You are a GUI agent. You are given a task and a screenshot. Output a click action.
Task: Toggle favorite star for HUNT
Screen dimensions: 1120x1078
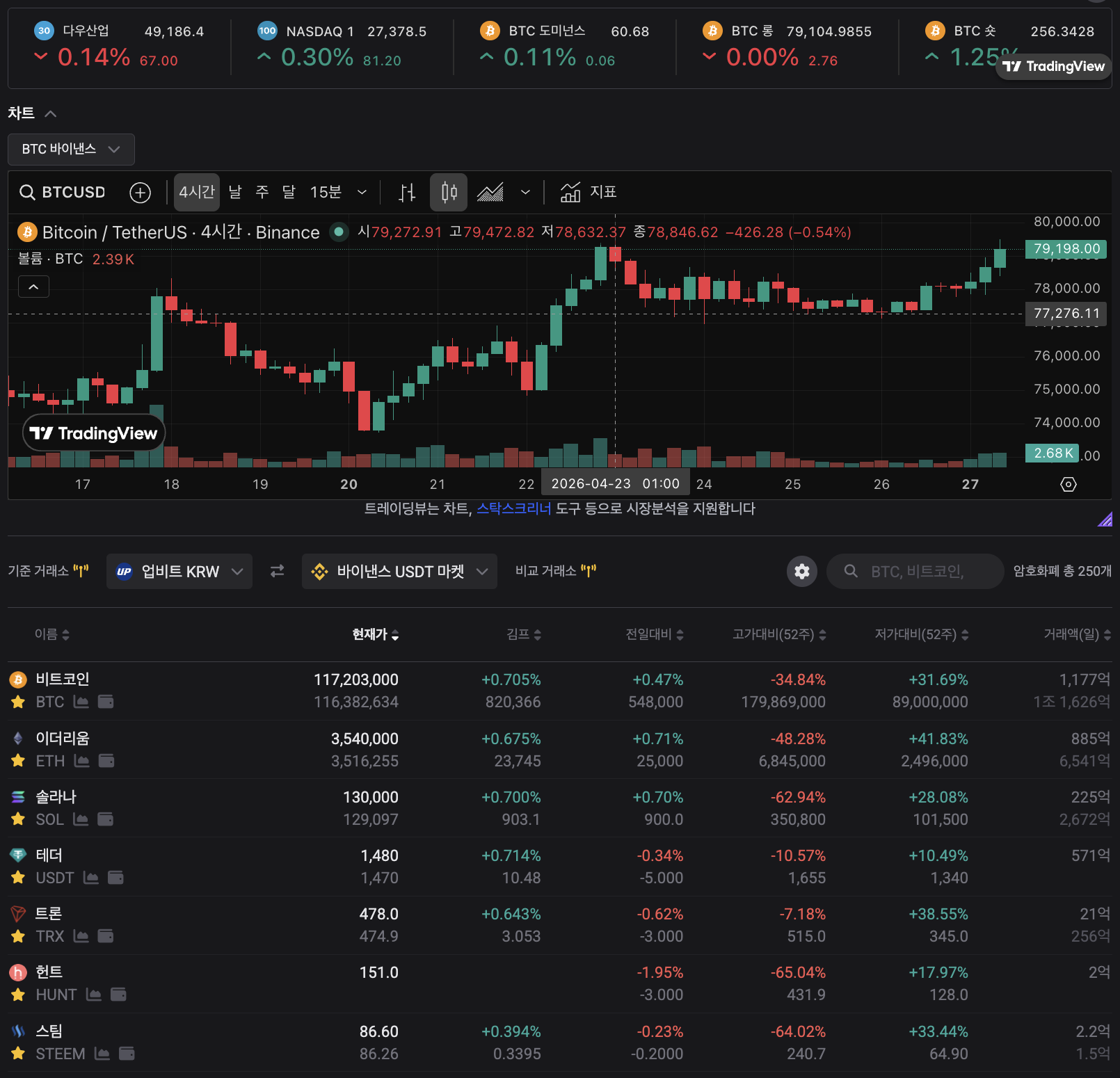click(18, 995)
